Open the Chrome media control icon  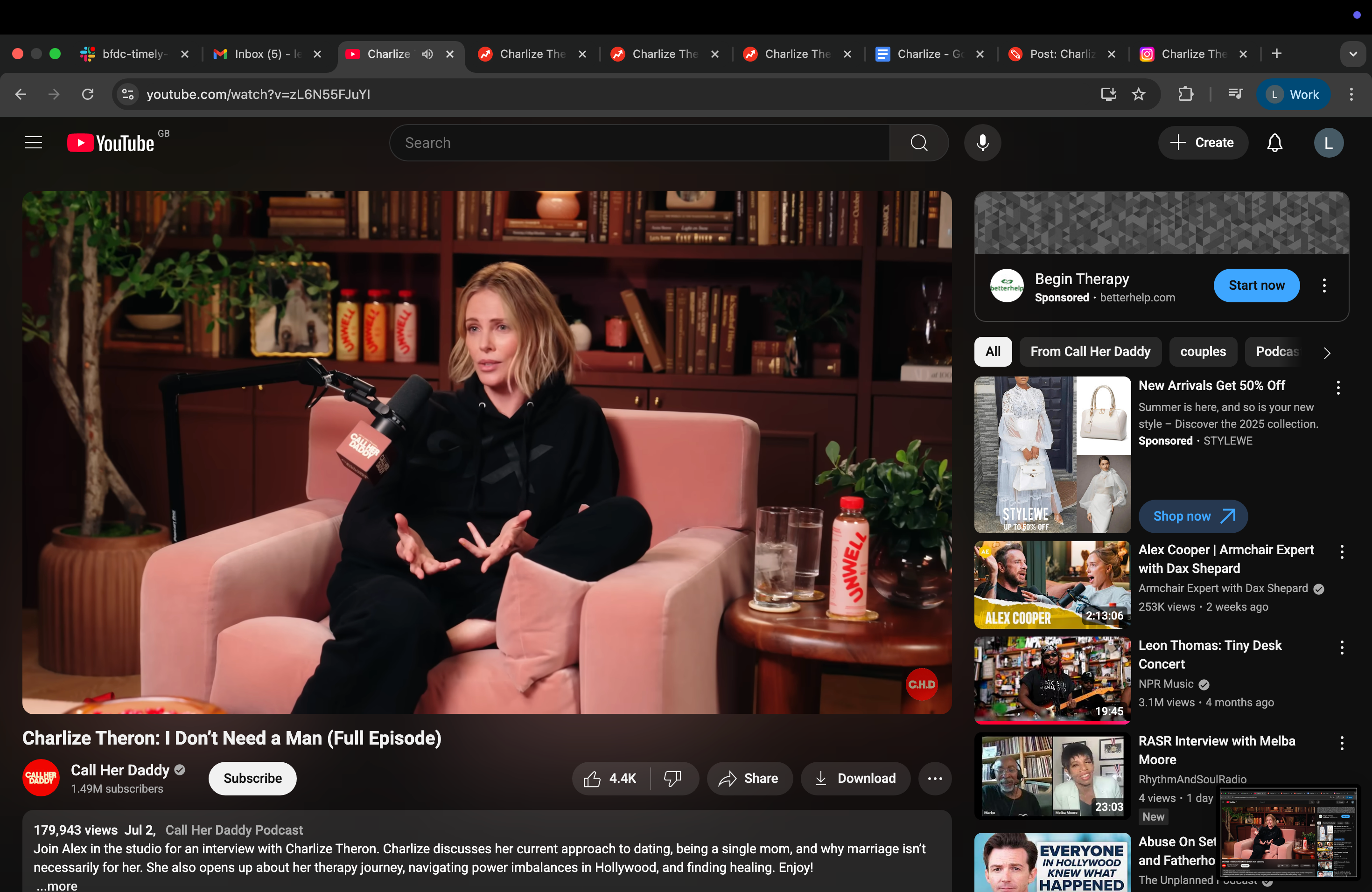1235,94
